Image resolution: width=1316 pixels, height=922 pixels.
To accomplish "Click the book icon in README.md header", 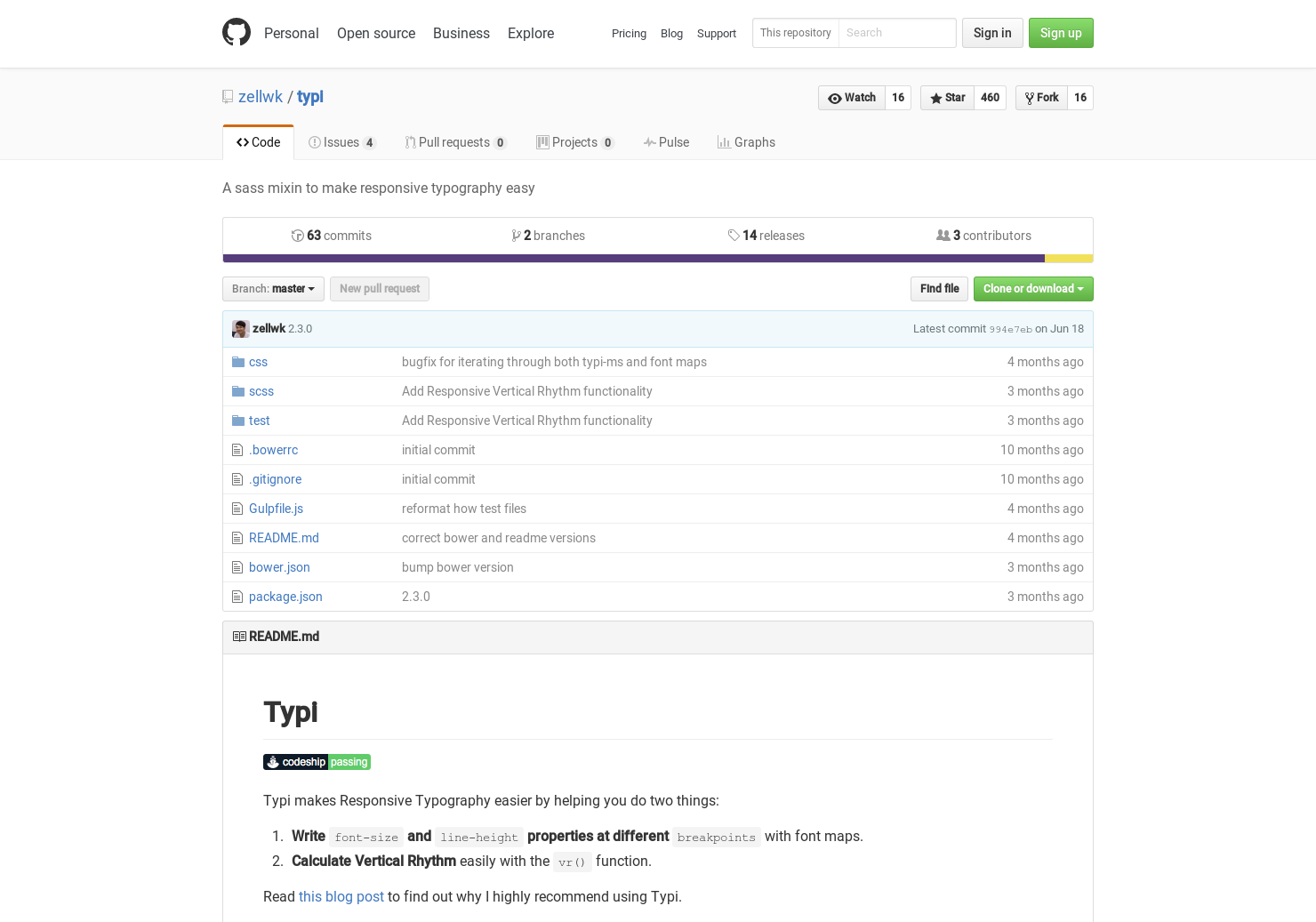I will [239, 637].
